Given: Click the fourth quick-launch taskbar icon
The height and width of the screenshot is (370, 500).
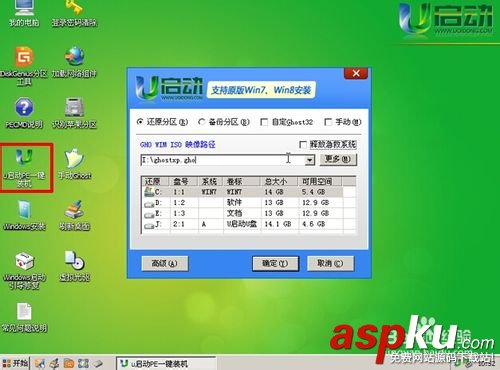Looking at the screenshot, I should point(83,364).
